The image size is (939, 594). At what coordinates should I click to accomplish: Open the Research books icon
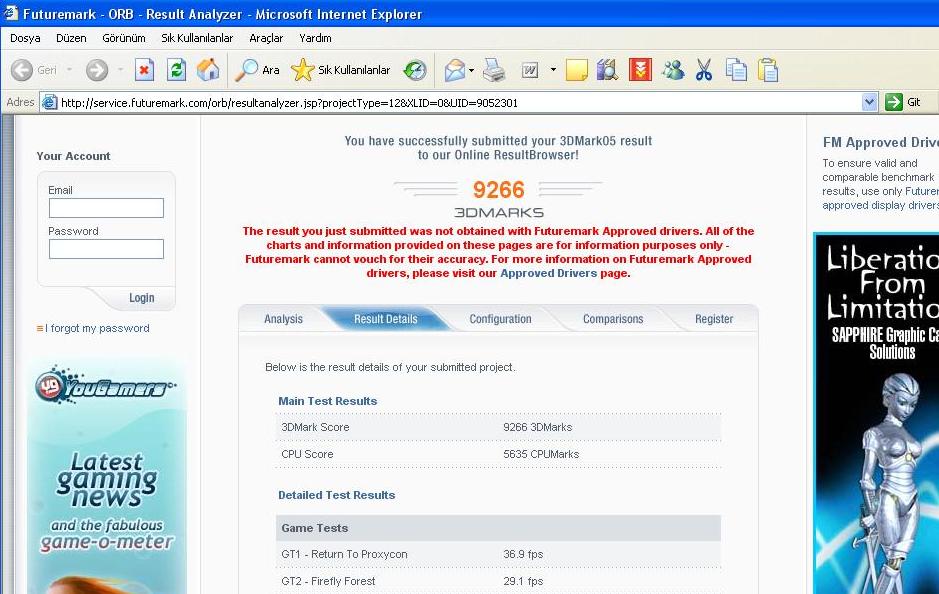point(607,70)
